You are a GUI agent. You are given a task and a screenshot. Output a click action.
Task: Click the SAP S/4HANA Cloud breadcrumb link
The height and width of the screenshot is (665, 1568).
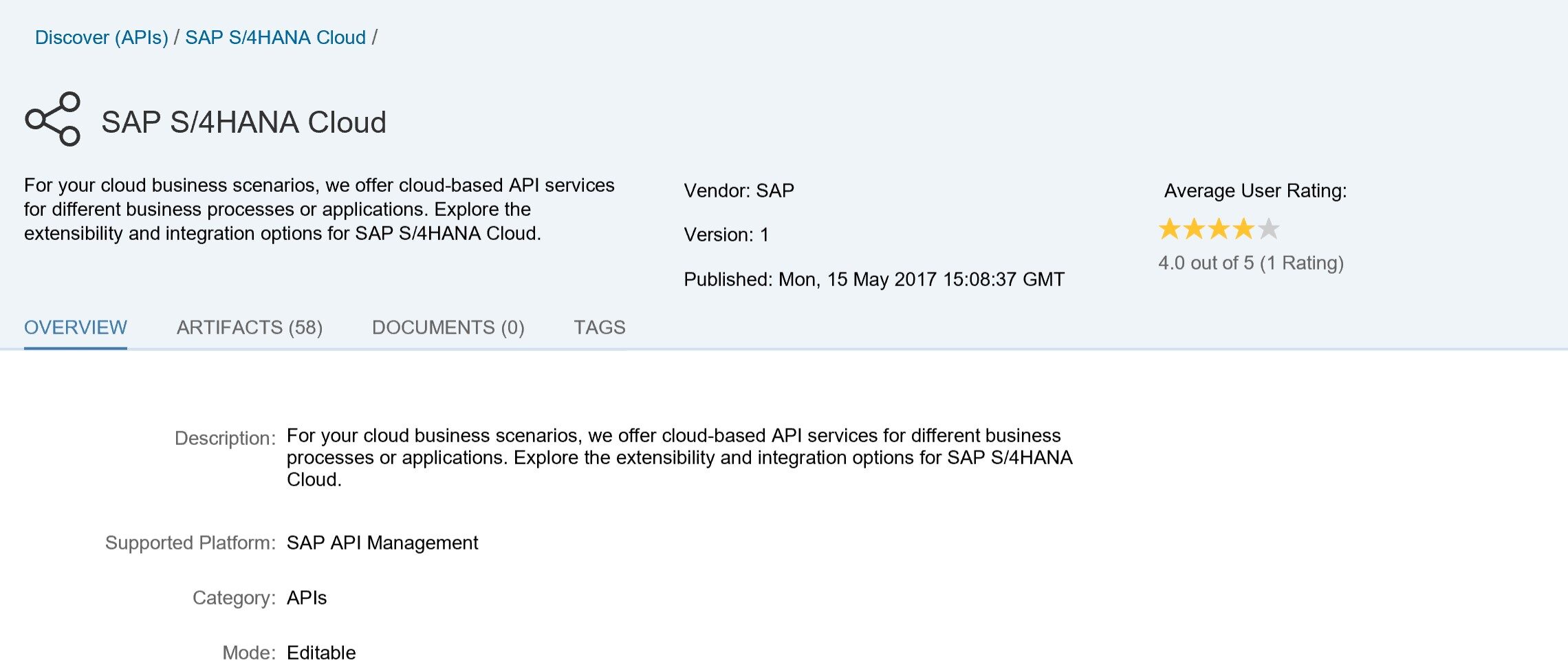275,37
